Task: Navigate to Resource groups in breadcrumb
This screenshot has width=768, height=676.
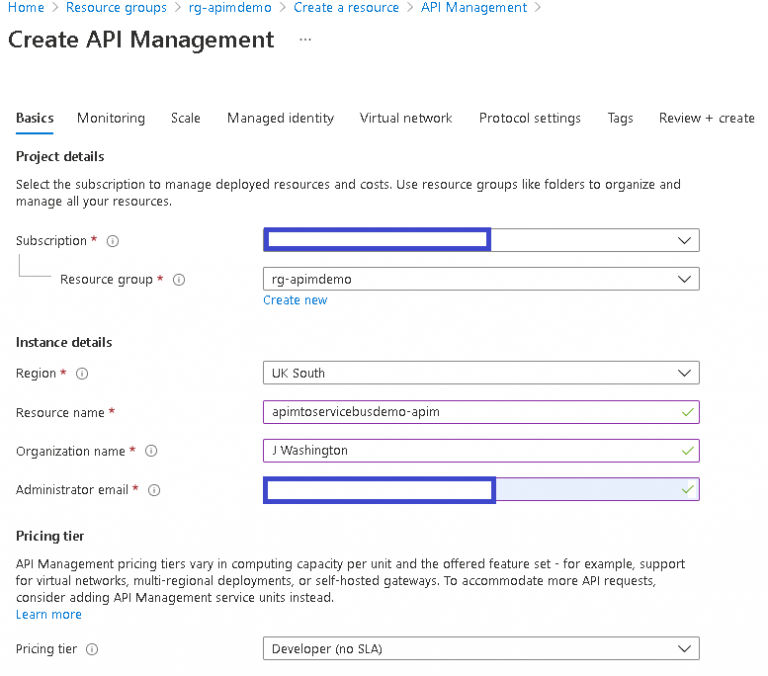Action: tap(116, 8)
